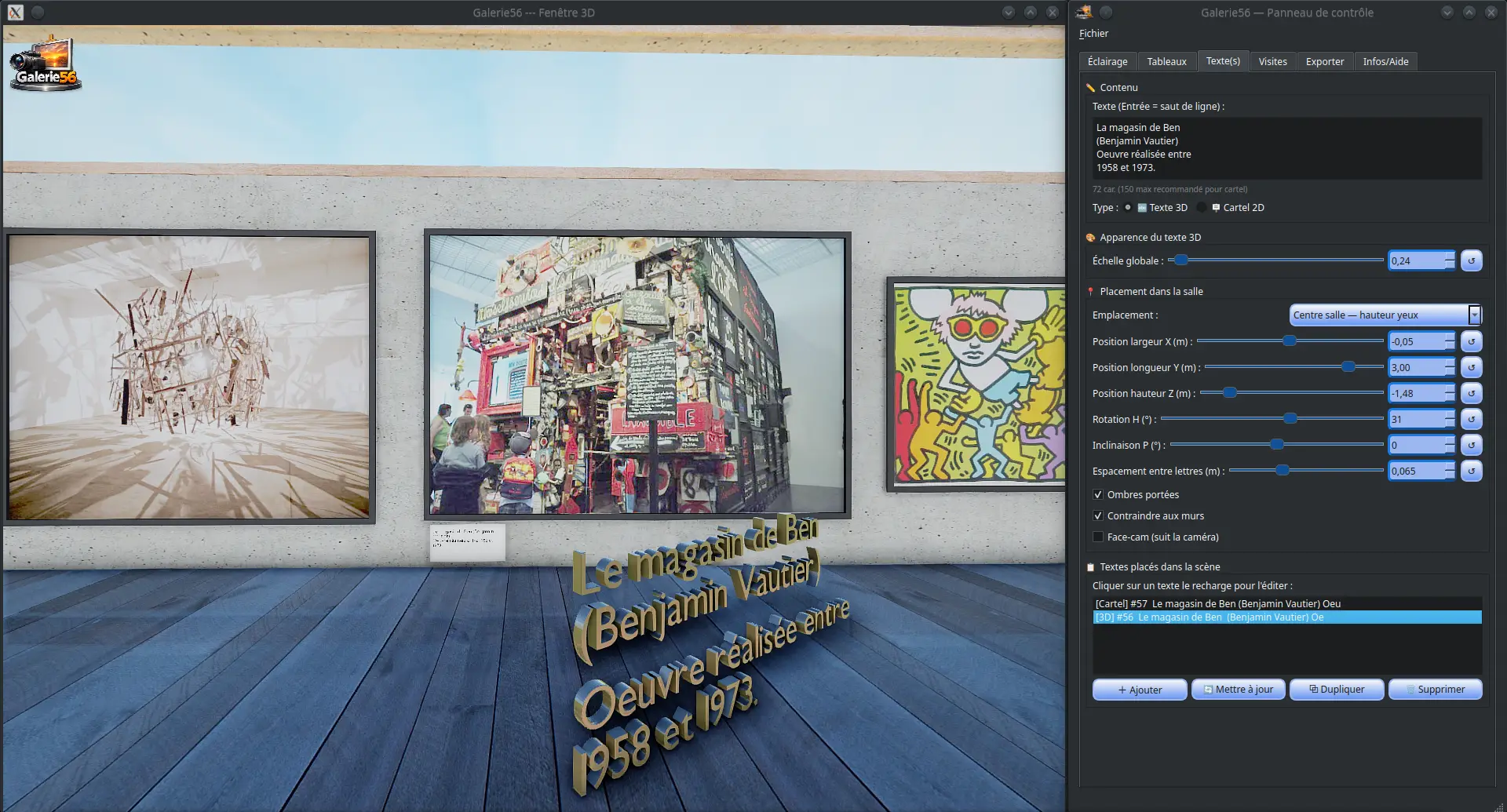
Task: Reset the Position hauteur Z value
Action: 1471,393
